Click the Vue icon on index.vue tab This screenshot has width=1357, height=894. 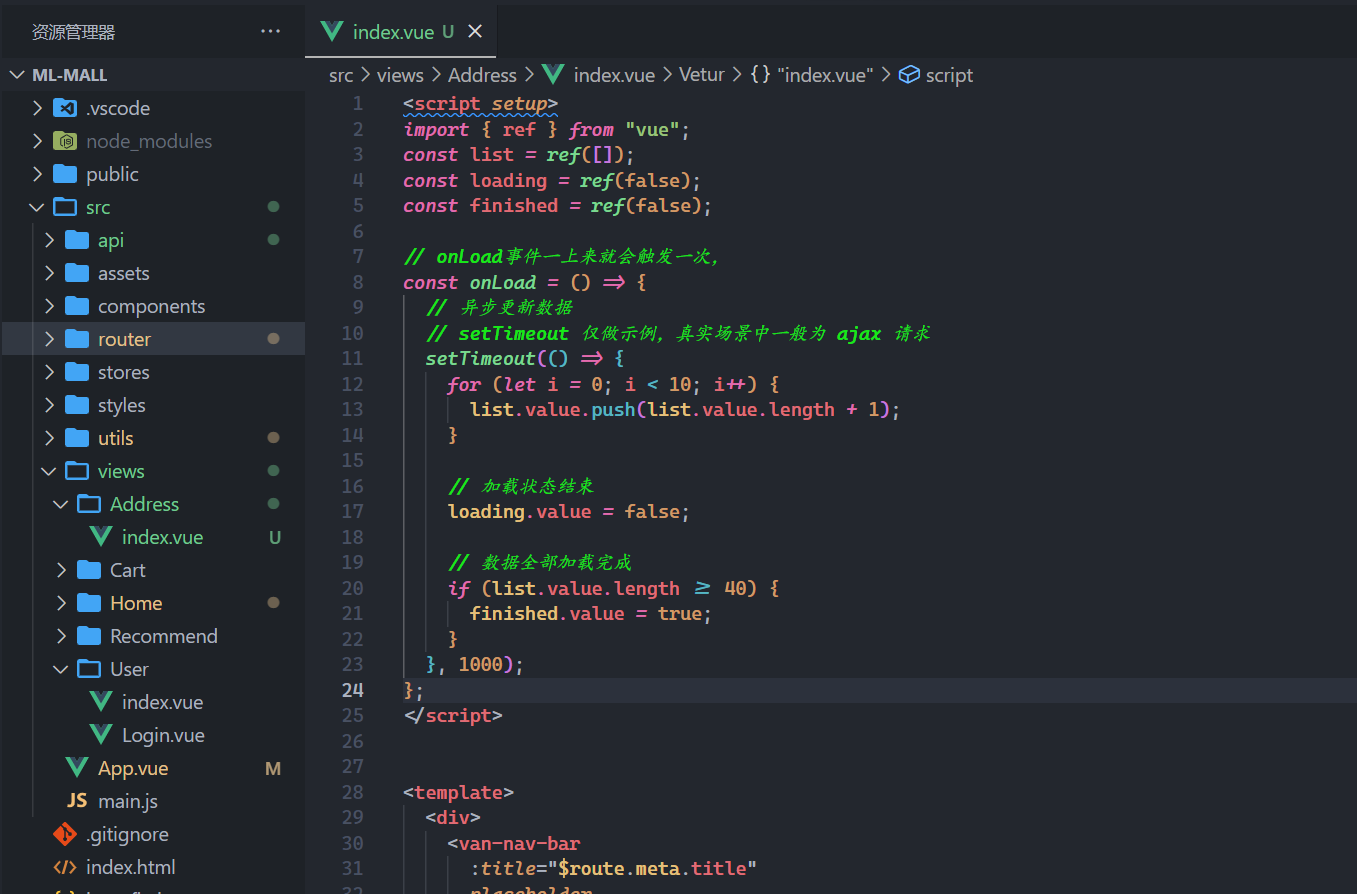click(333, 32)
